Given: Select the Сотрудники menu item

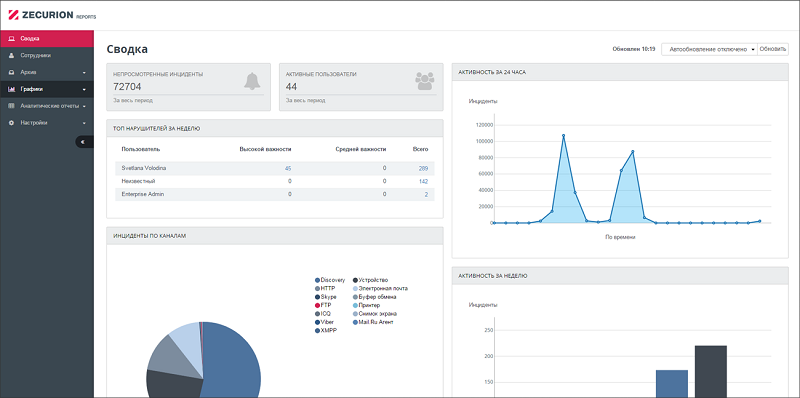Looking at the screenshot, I should pos(47,55).
